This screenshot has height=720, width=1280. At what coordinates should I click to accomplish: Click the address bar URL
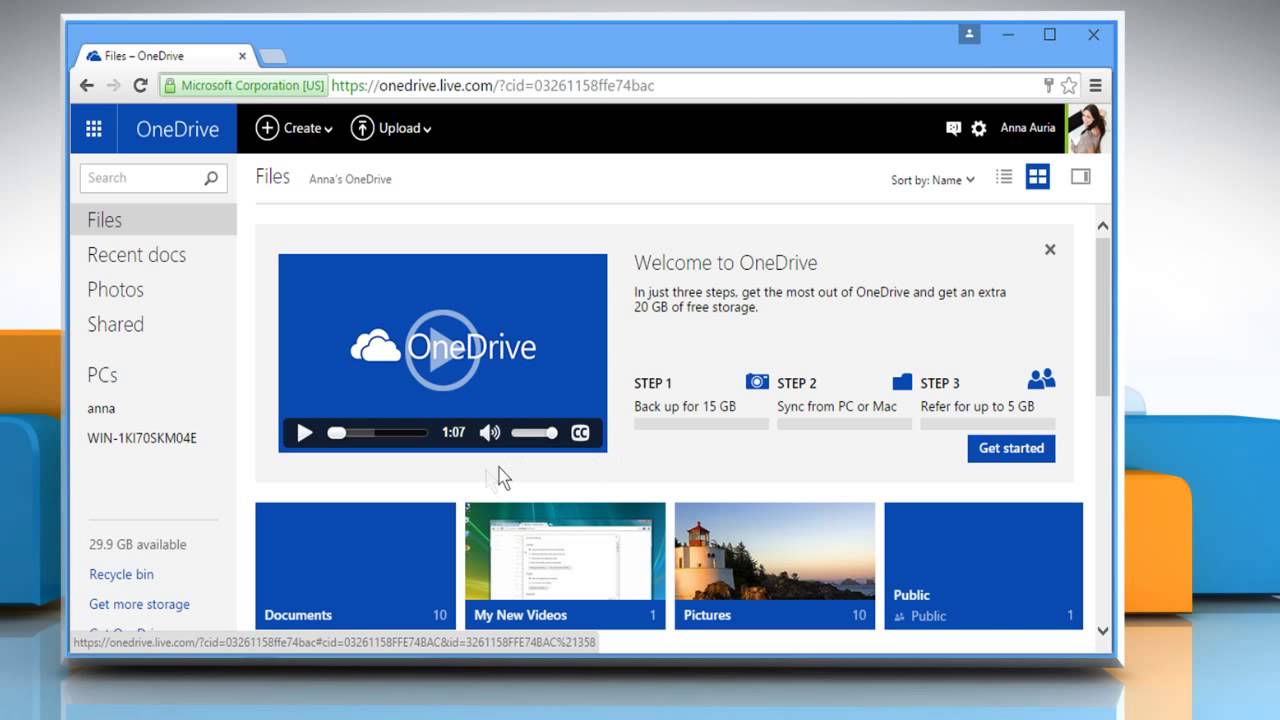tap(493, 86)
